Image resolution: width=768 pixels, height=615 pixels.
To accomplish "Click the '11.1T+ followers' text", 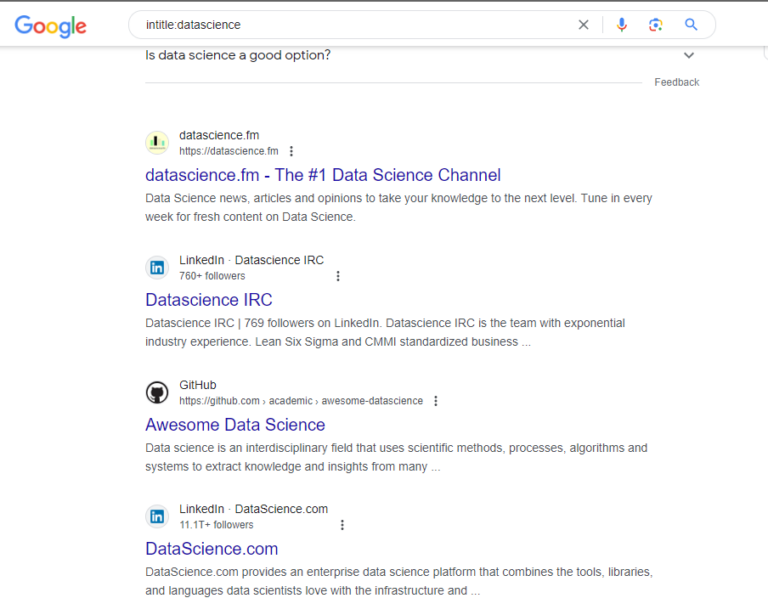I will (216, 525).
